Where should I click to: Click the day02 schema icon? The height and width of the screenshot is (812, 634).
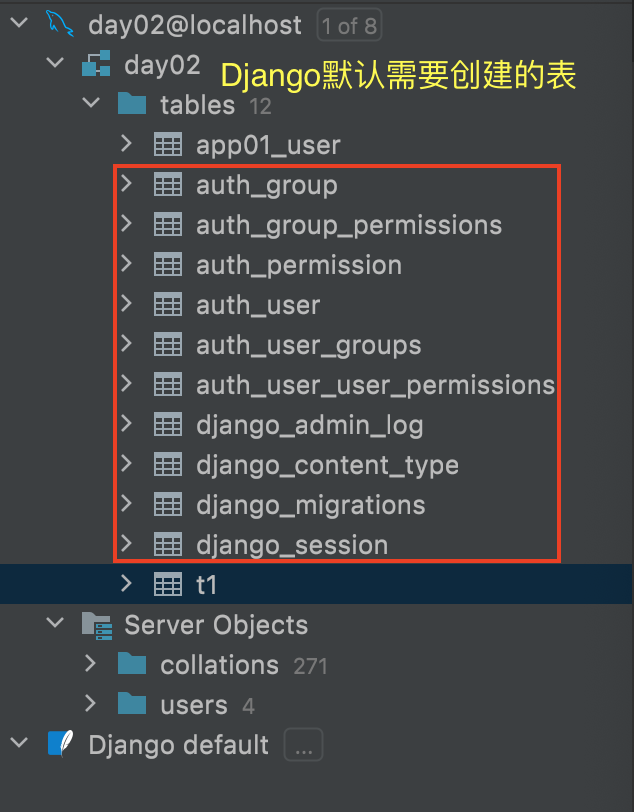coord(96,65)
